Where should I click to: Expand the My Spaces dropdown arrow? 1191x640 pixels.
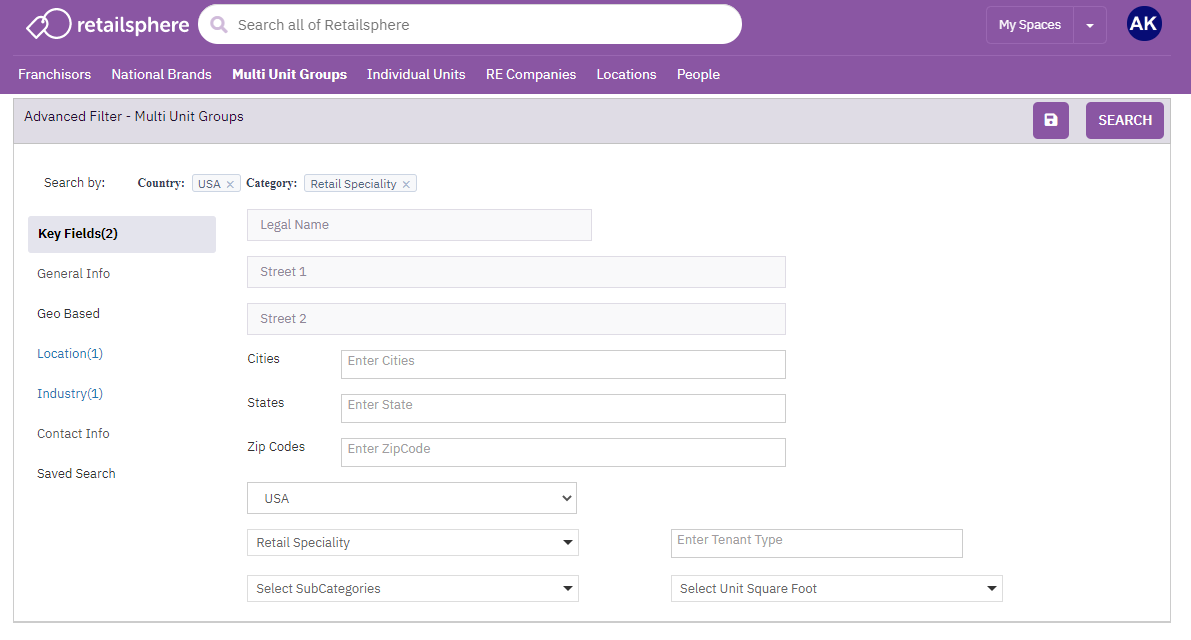coord(1090,25)
